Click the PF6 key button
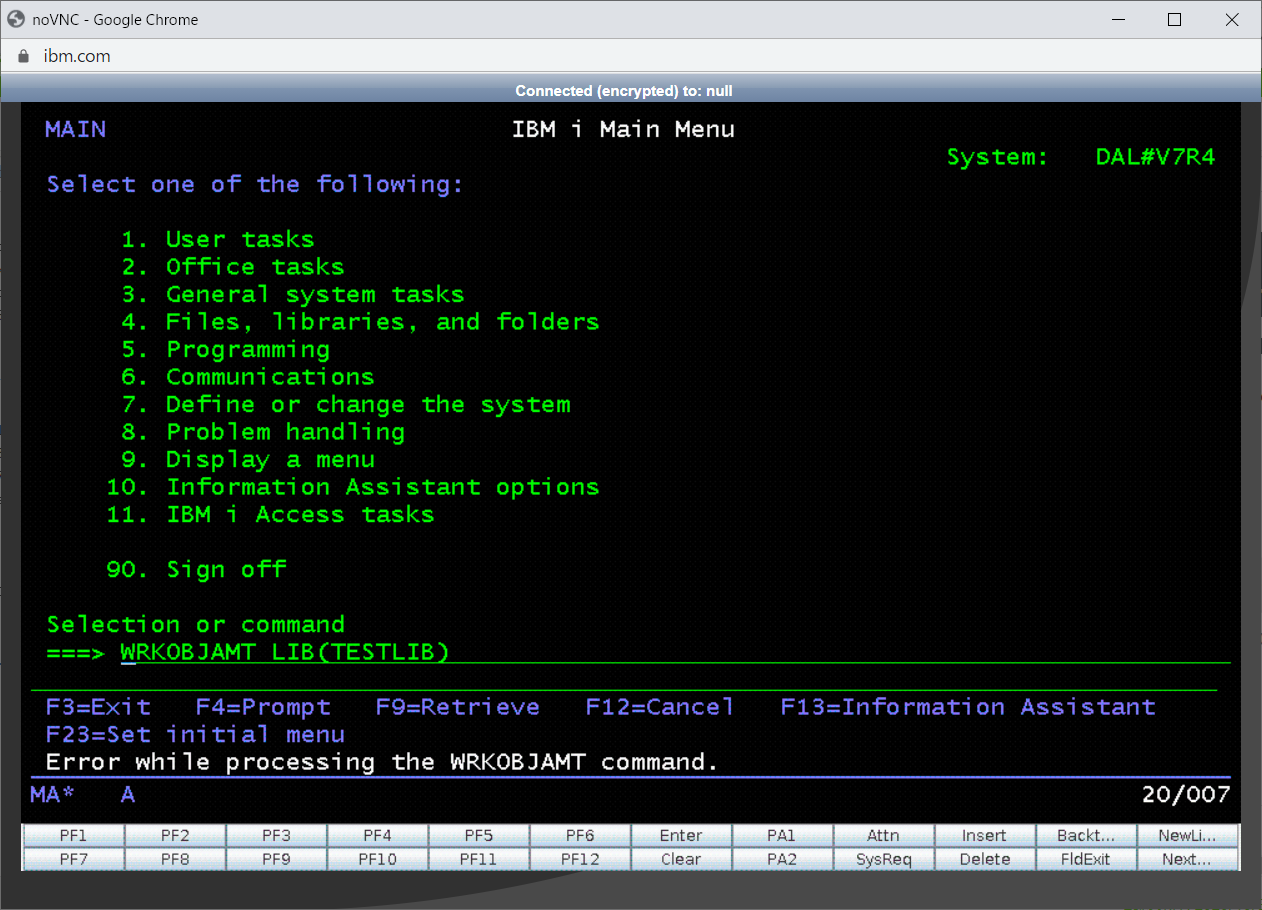The width and height of the screenshot is (1262, 910). click(580, 835)
